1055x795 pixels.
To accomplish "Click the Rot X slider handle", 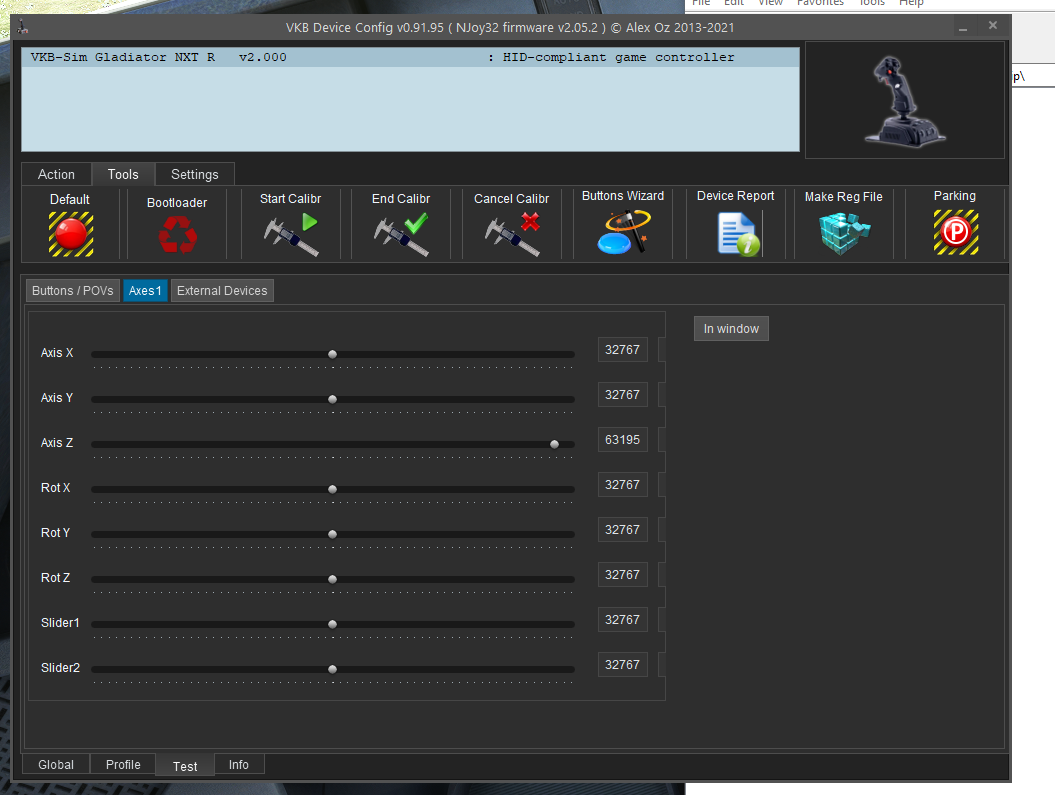I will point(332,490).
